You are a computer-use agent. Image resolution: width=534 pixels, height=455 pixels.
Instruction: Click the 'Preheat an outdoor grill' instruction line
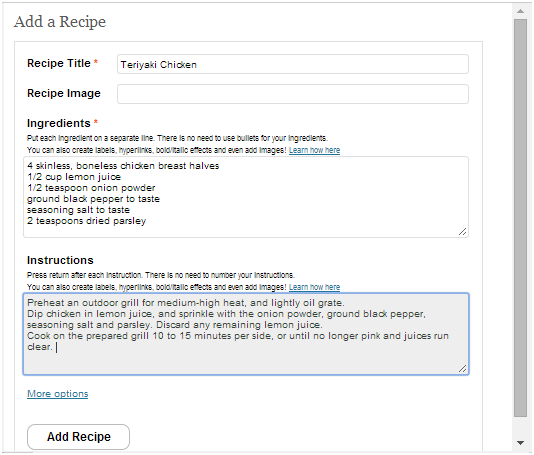[x=186, y=303]
